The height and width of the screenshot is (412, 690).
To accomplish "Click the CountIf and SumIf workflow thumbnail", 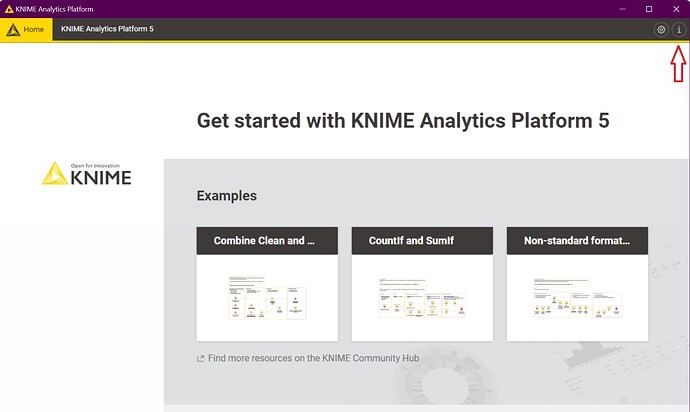I will pos(422,297).
